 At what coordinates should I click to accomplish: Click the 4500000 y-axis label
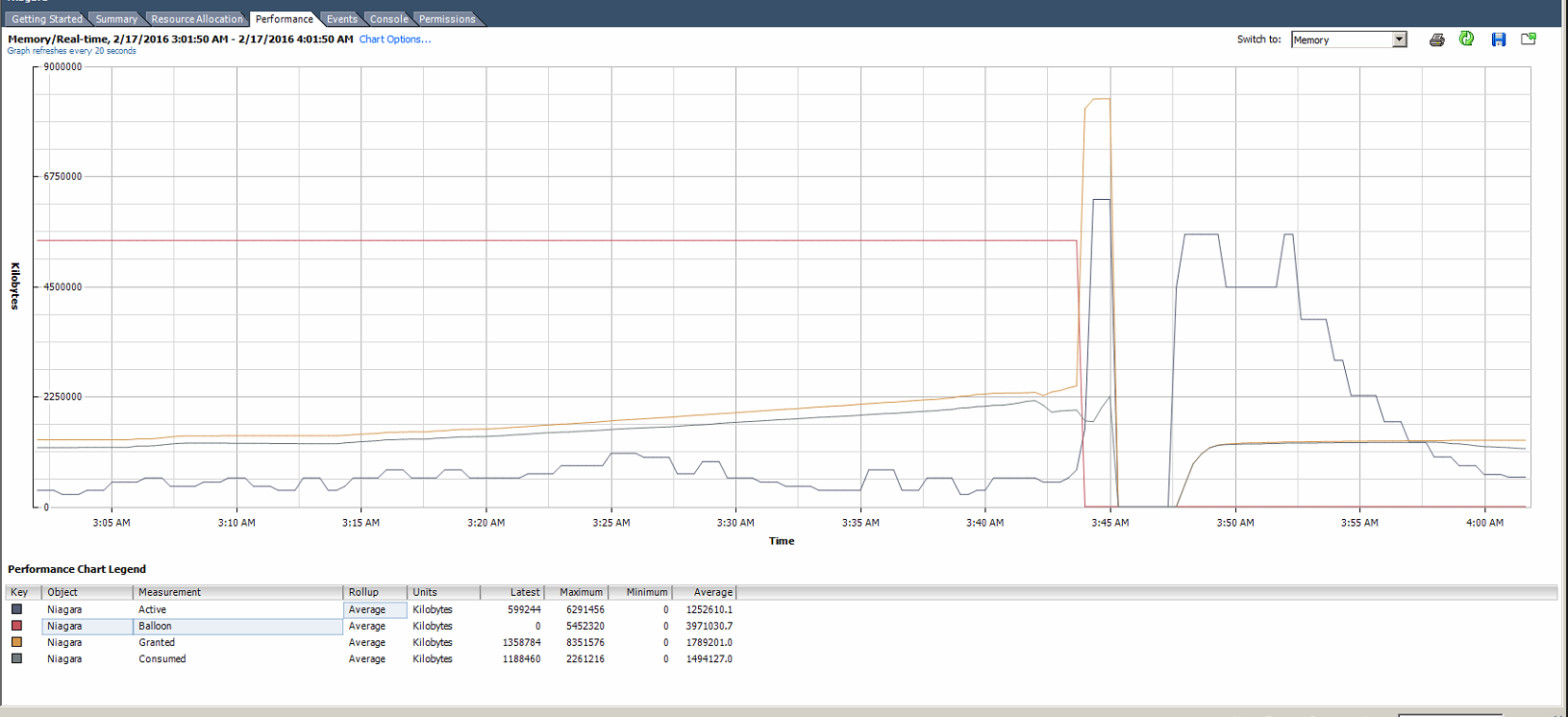(x=62, y=286)
